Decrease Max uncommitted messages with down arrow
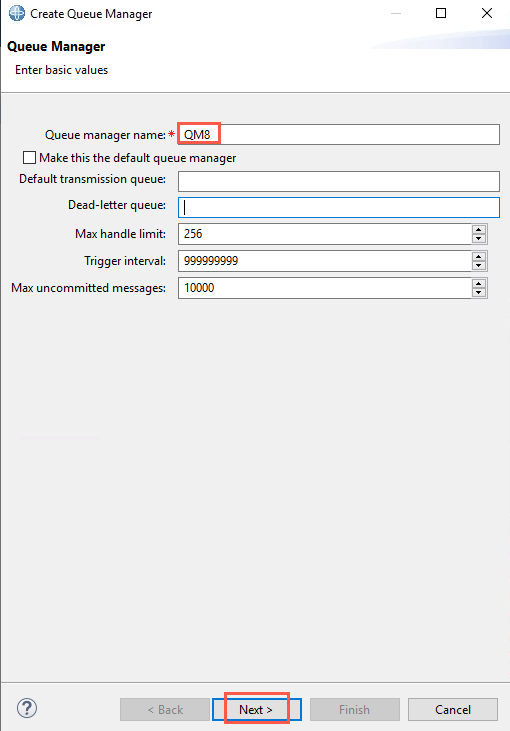The height and width of the screenshot is (731, 510). pyautogui.click(x=479, y=292)
